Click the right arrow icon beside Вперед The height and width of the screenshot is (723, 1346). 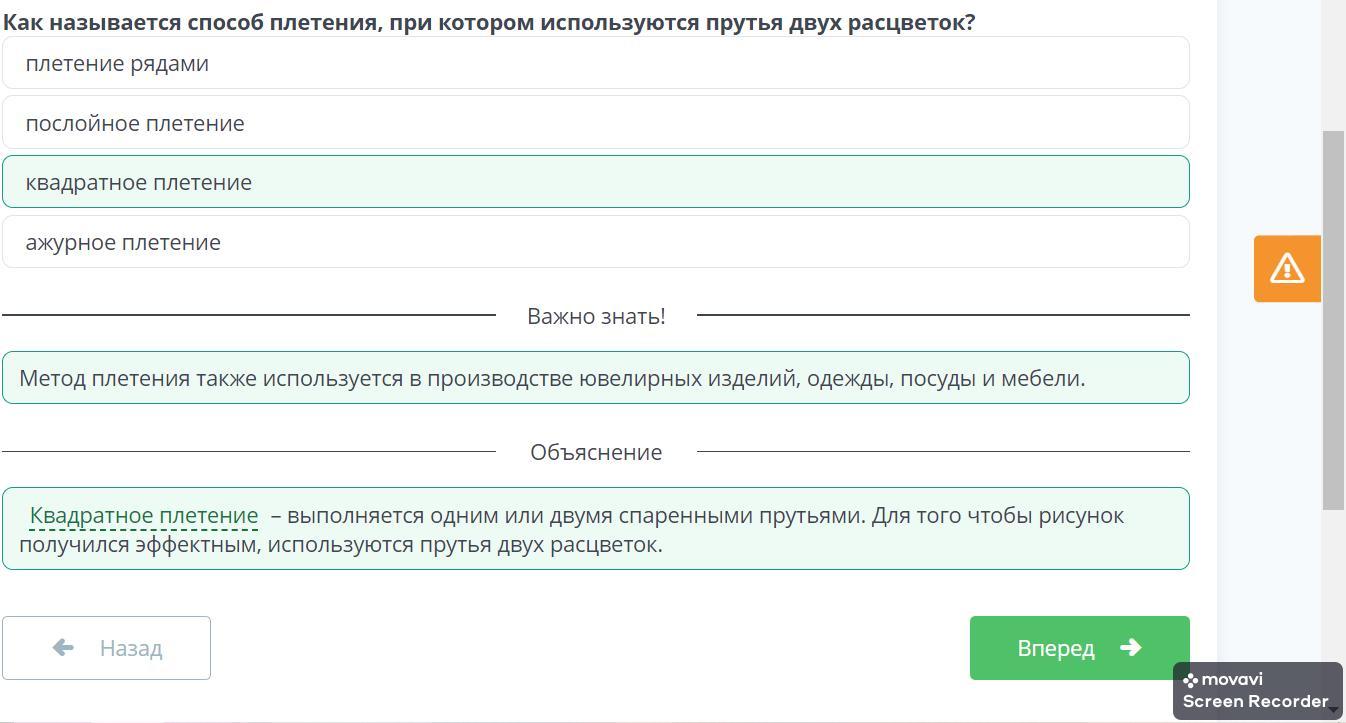click(x=1131, y=648)
